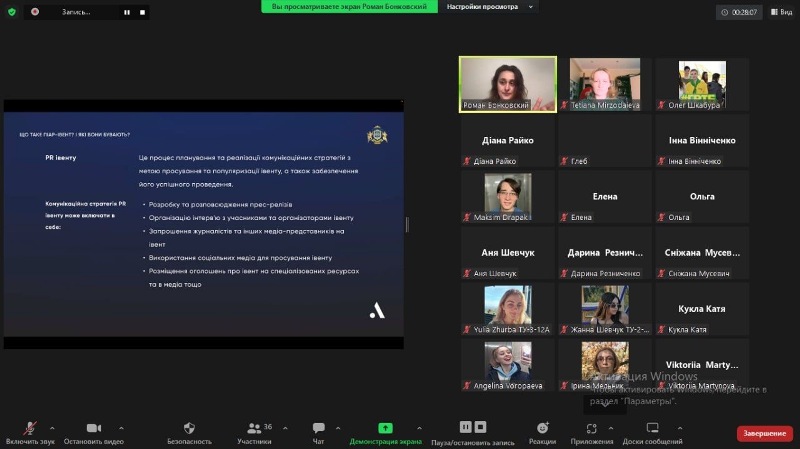This screenshot has height=449, width=800.
Task: Select Кукла Катя participant tile
Action: click(x=702, y=309)
